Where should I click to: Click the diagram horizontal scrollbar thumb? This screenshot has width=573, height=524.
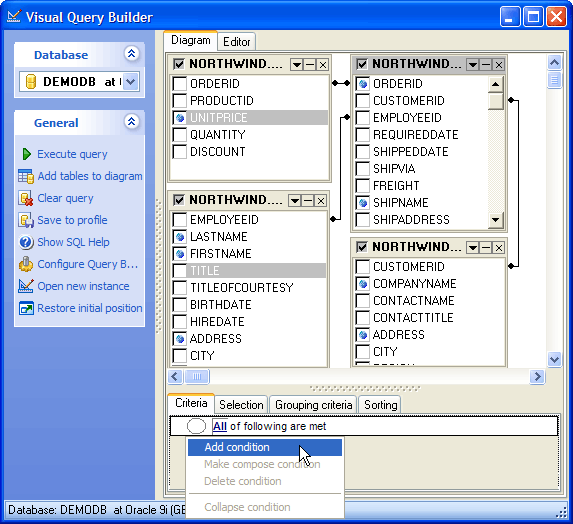[197, 376]
